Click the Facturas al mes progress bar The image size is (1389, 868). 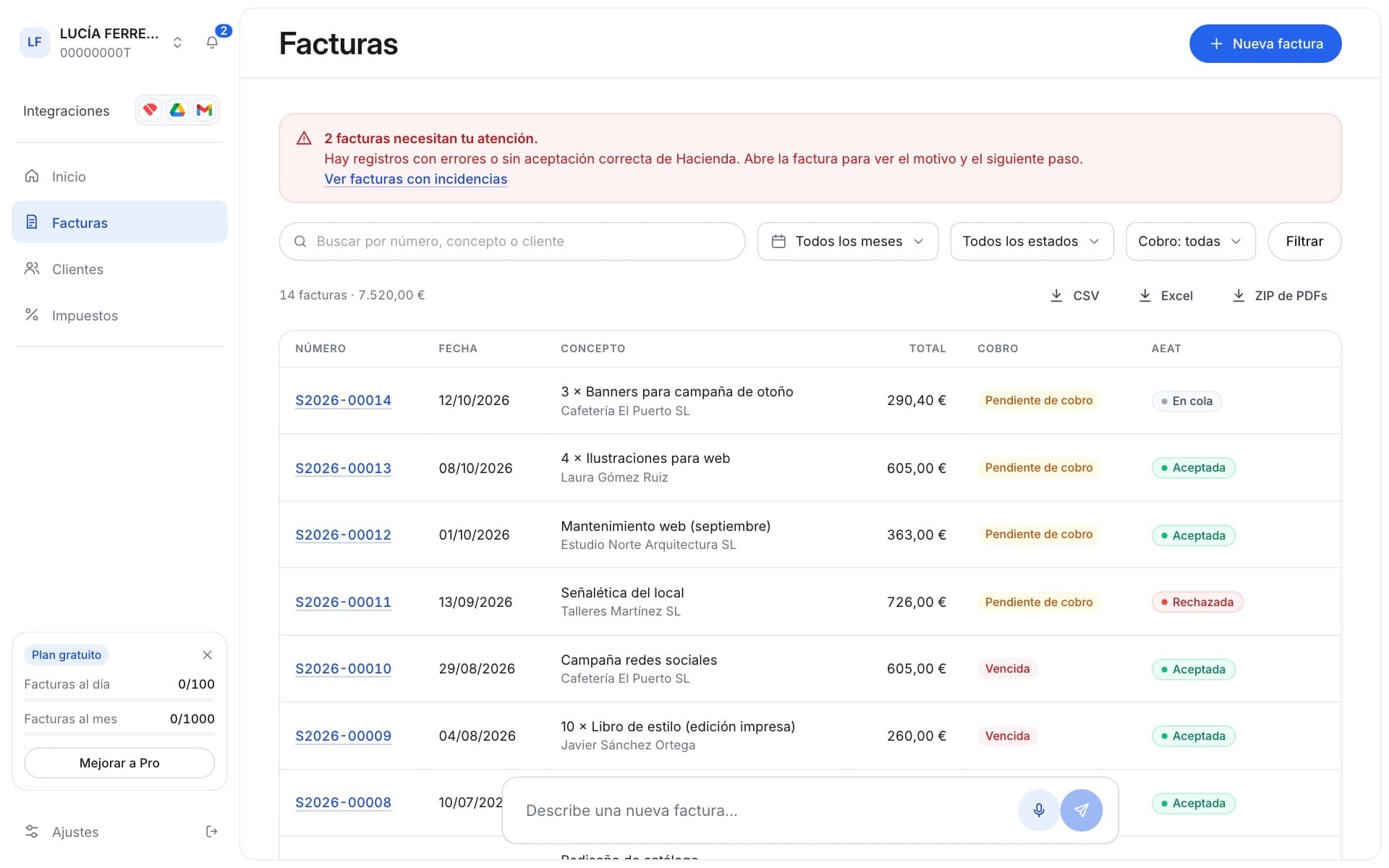[x=119, y=734]
